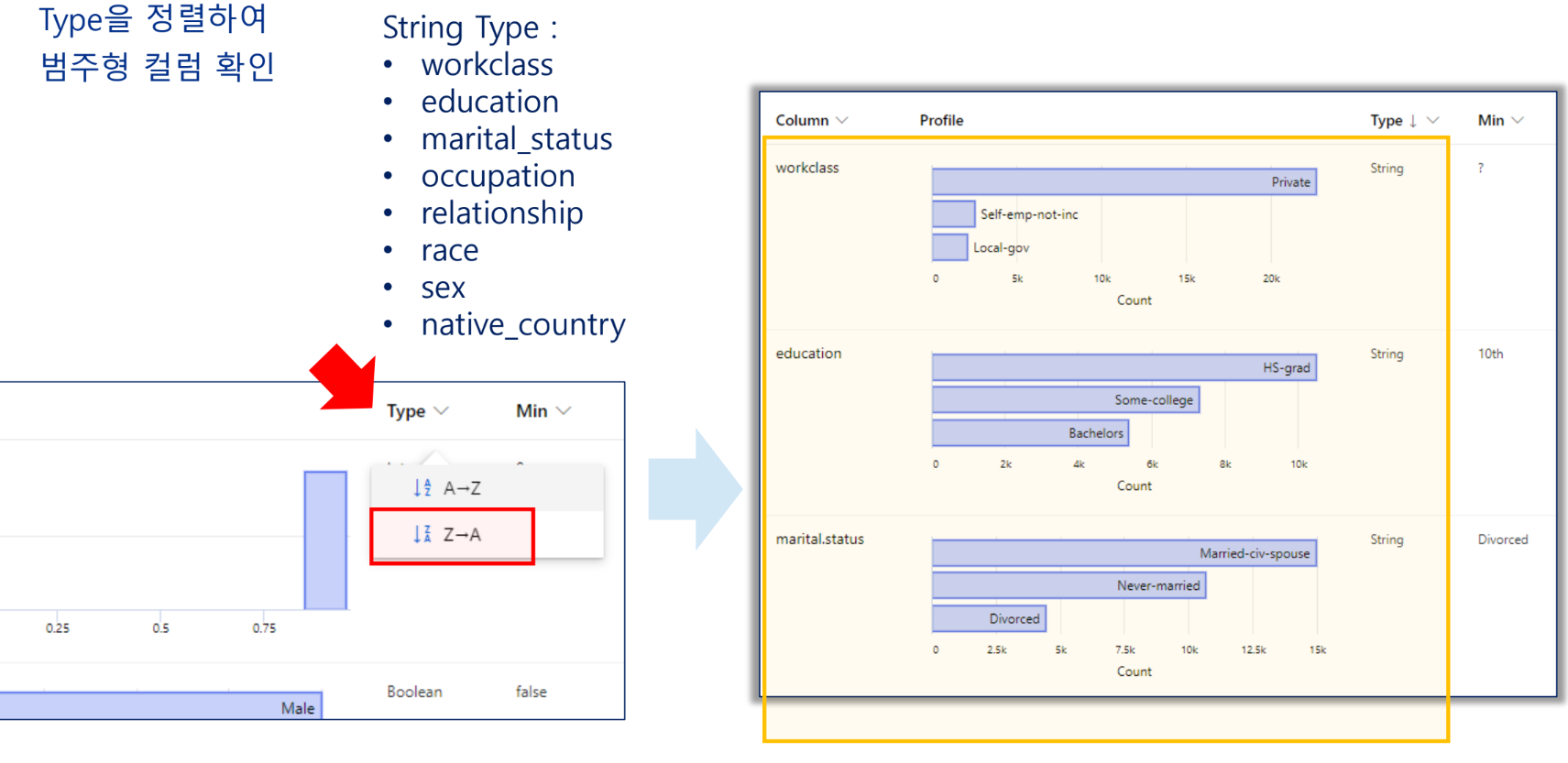Click the Type descending sort arrow indicator
The width and height of the screenshot is (1568, 763).
[x=1413, y=120]
